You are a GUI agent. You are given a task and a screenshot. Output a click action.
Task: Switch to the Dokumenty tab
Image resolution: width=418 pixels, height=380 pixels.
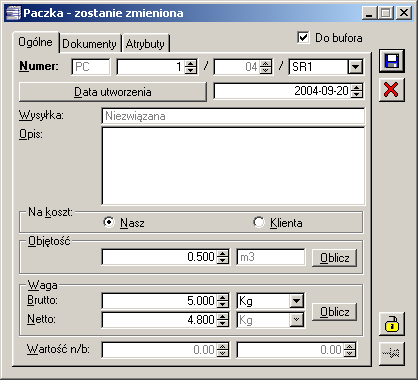coord(89,44)
